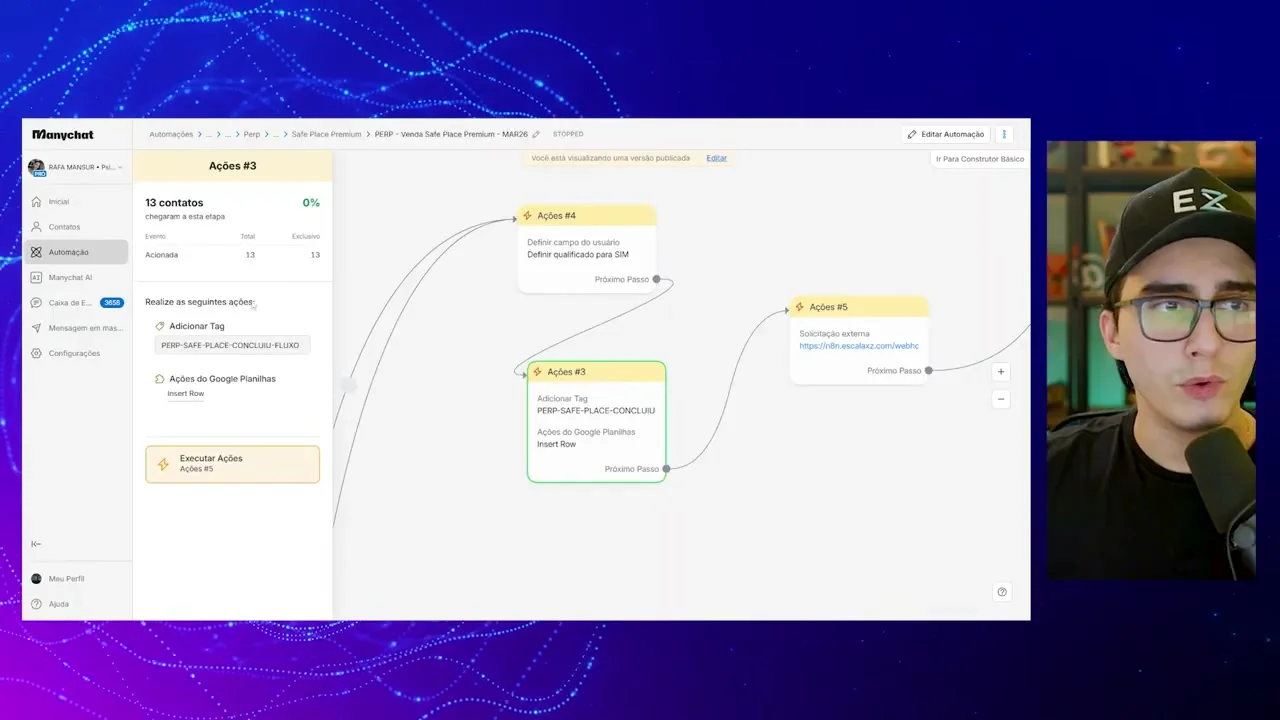Select Automação in the sidebar
The width and height of the screenshot is (1280, 720).
[x=76, y=252]
